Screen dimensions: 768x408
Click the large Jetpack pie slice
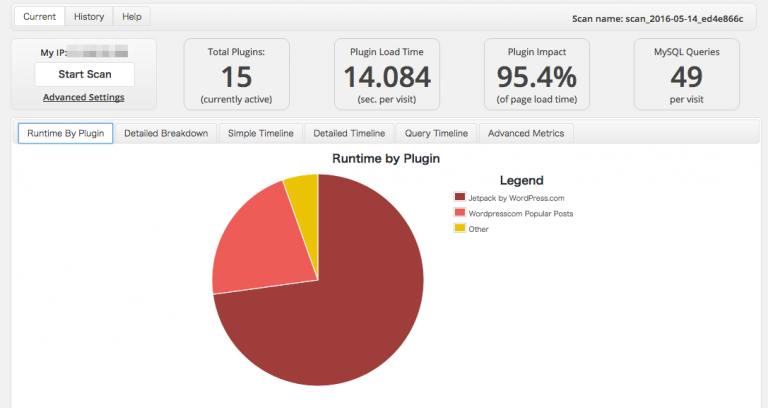[340, 310]
